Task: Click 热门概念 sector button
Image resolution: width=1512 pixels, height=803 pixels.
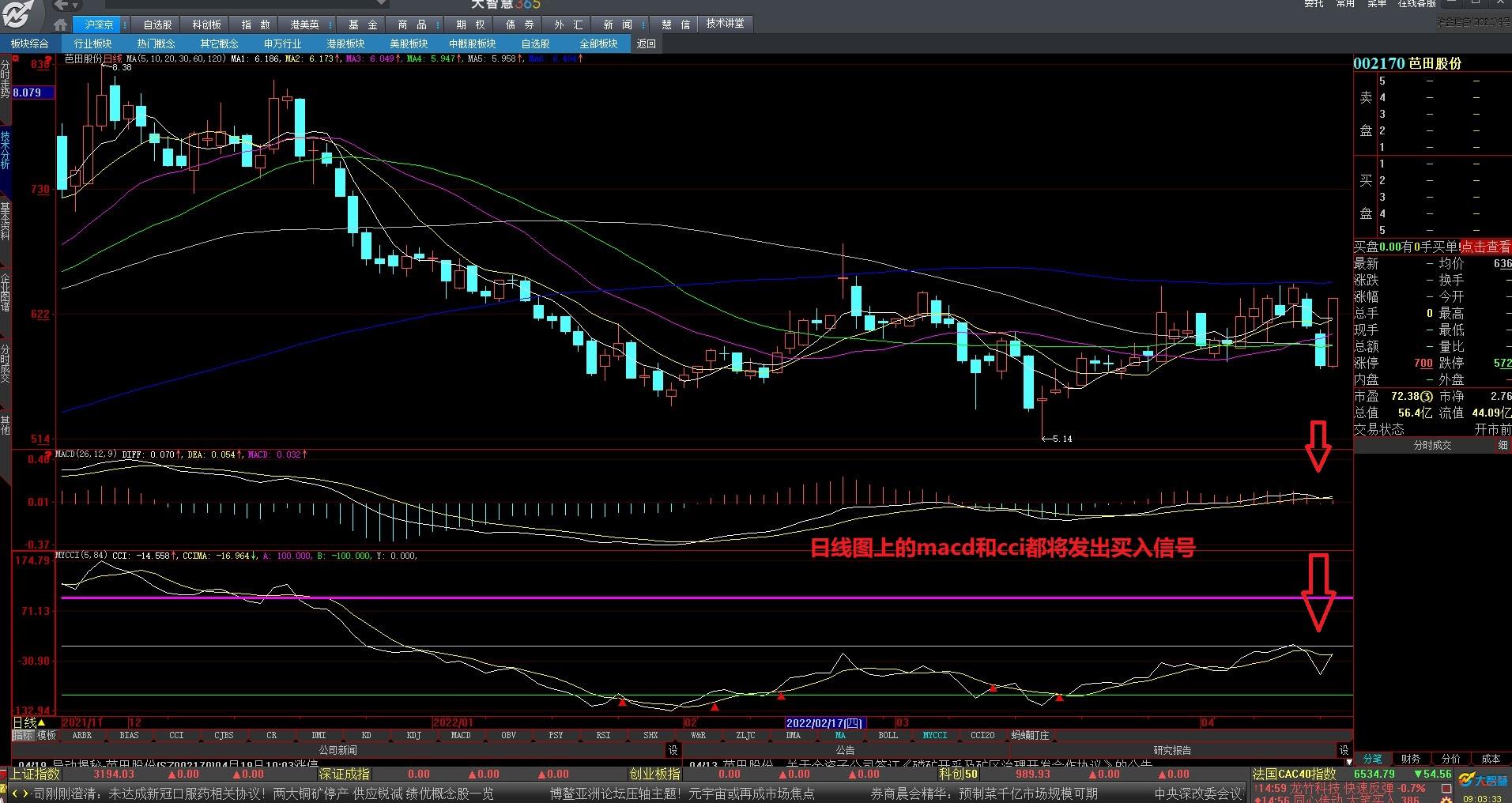Action: (156, 43)
